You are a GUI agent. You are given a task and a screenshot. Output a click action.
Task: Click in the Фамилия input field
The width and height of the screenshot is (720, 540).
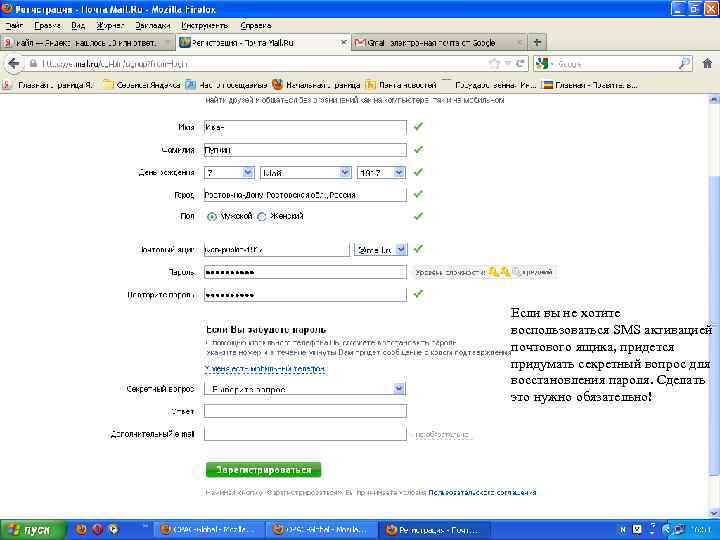click(x=305, y=150)
